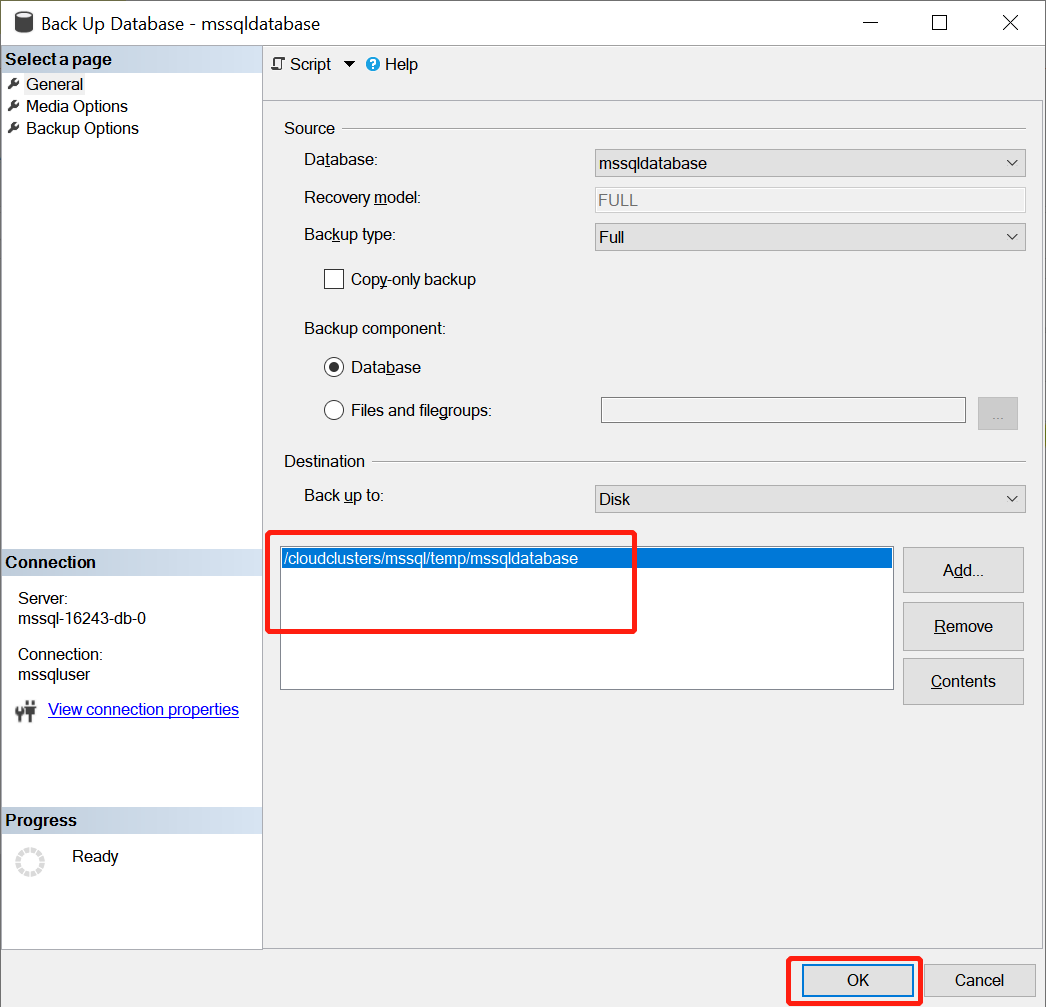The width and height of the screenshot is (1046, 1007).
Task: Click the Backup Options wrench icon
Action: 14,128
